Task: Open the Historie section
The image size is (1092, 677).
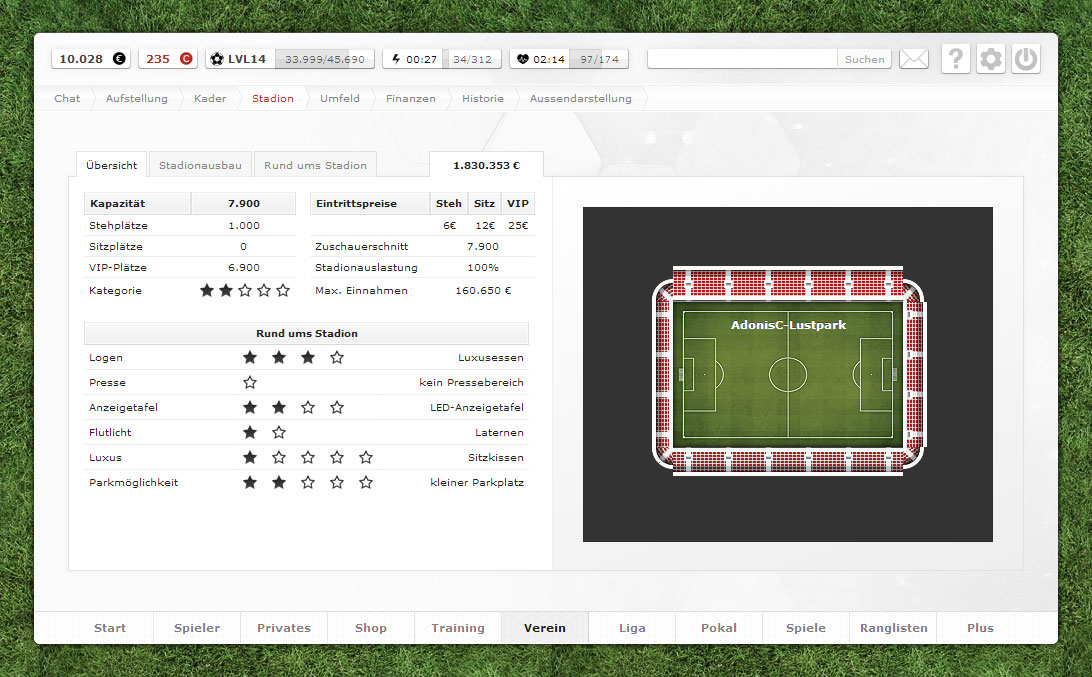Action: [483, 98]
